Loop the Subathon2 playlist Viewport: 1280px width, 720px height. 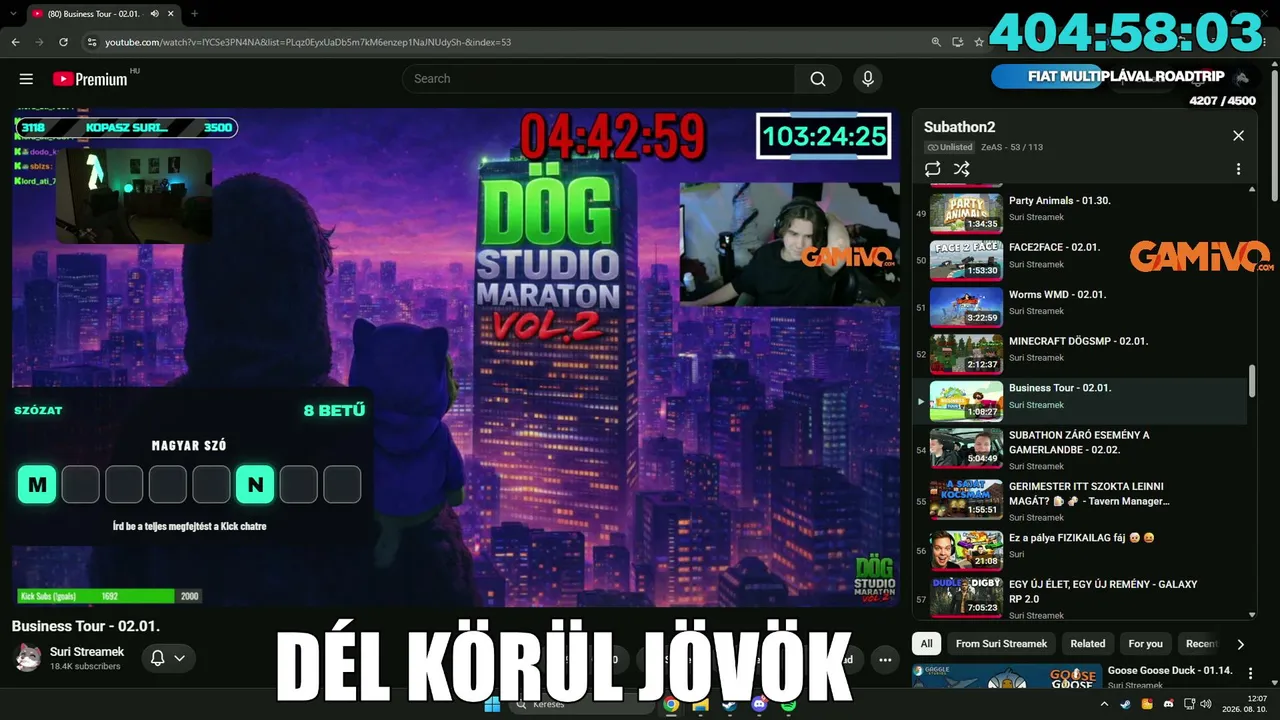933,169
